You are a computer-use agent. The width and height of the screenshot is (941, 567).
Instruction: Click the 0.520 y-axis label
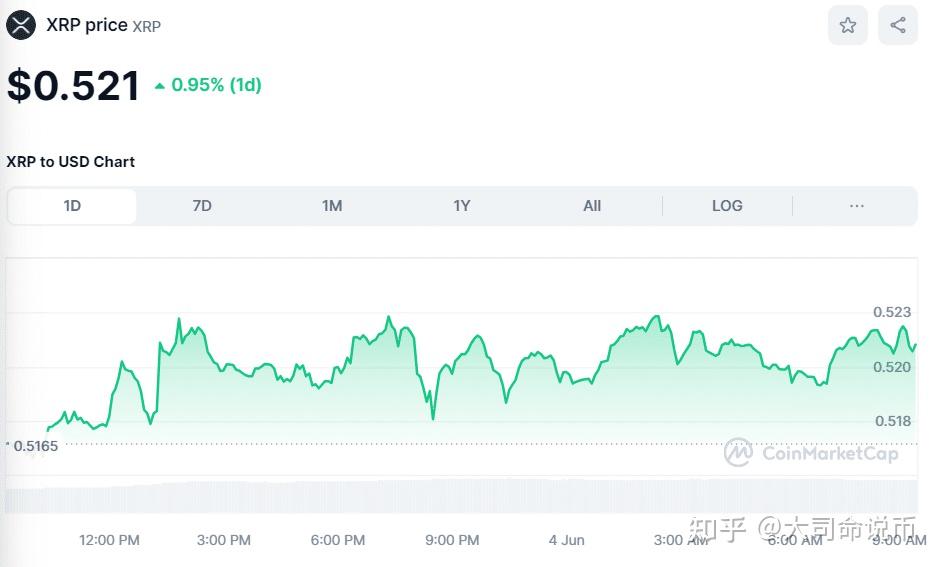point(892,367)
